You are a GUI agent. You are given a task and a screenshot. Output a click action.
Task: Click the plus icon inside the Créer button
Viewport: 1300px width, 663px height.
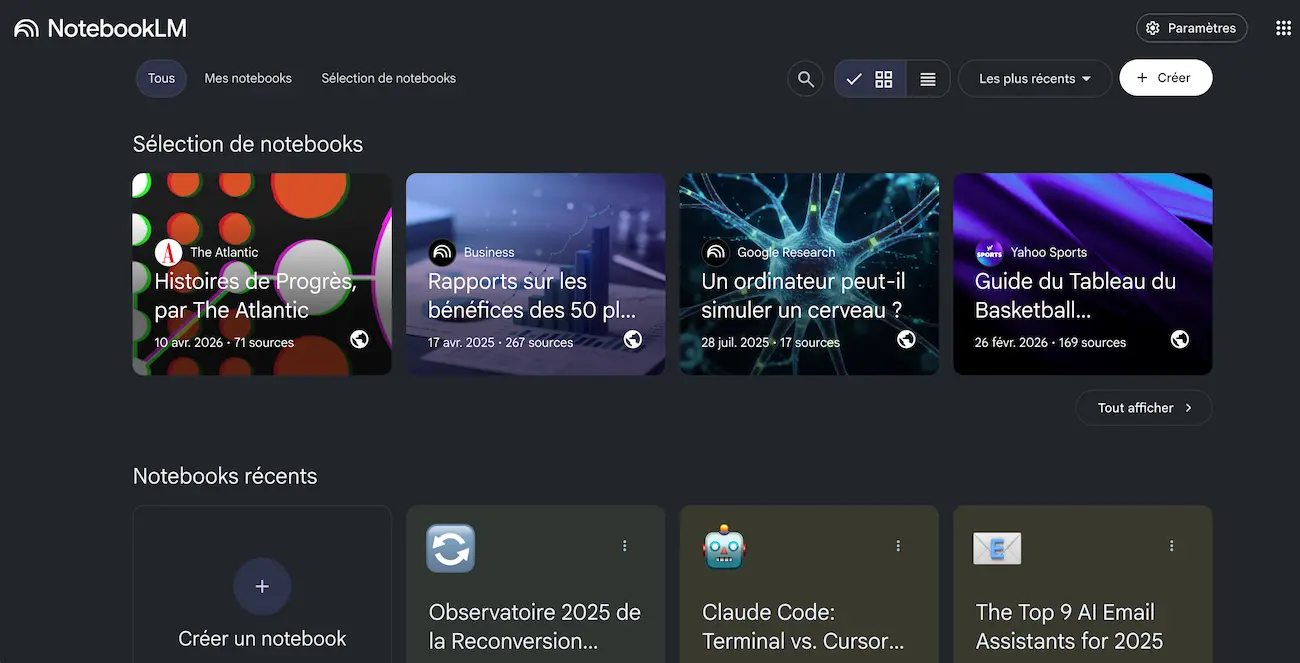[1143, 78]
